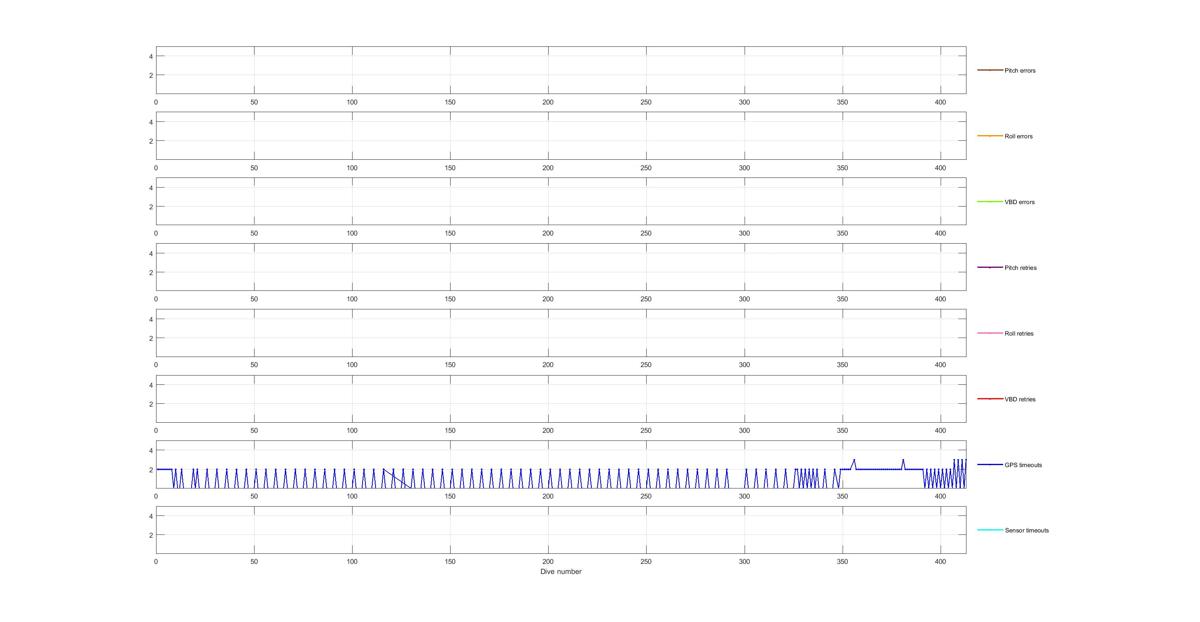Select the orange Roll errors legend line
The height and width of the screenshot is (622, 1200).
tap(989, 136)
